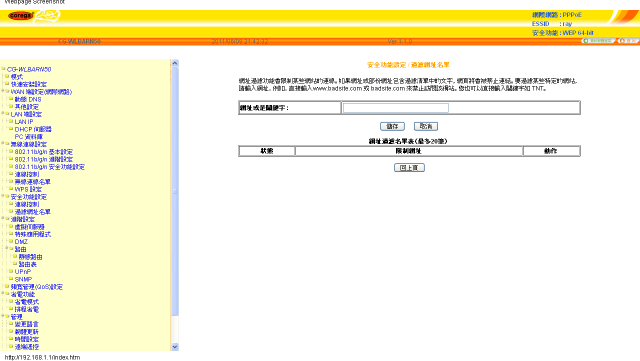
Task: Click folder icon beside 靜態路由
Action: pos(15,256)
